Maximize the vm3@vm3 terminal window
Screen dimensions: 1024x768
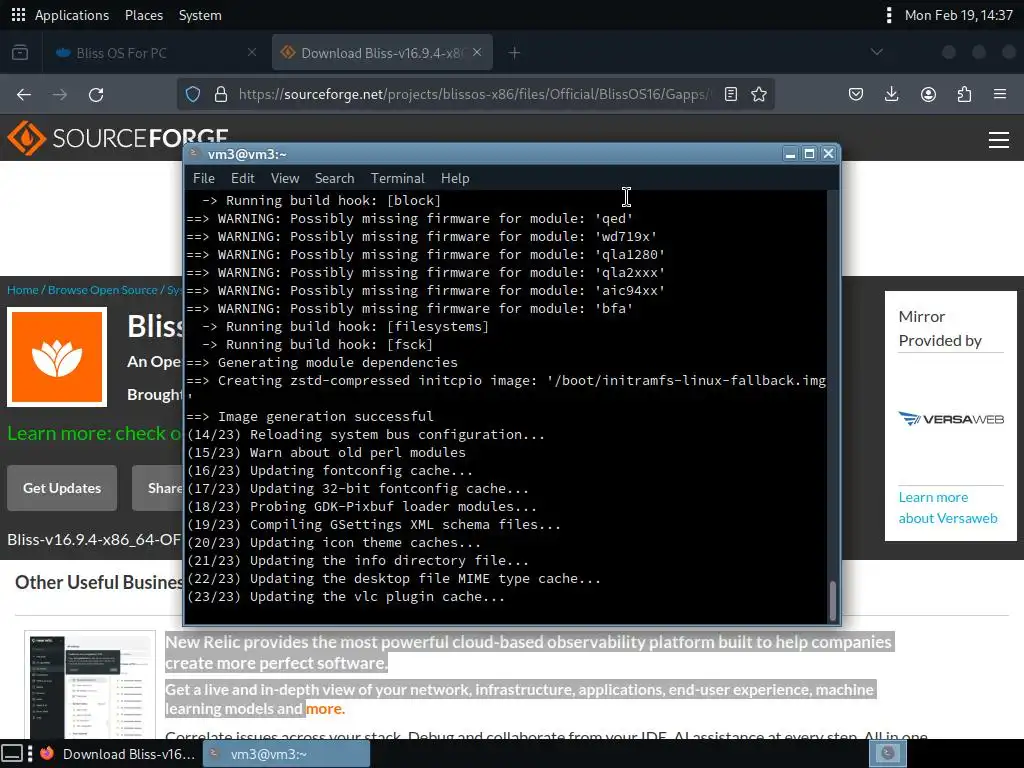809,153
